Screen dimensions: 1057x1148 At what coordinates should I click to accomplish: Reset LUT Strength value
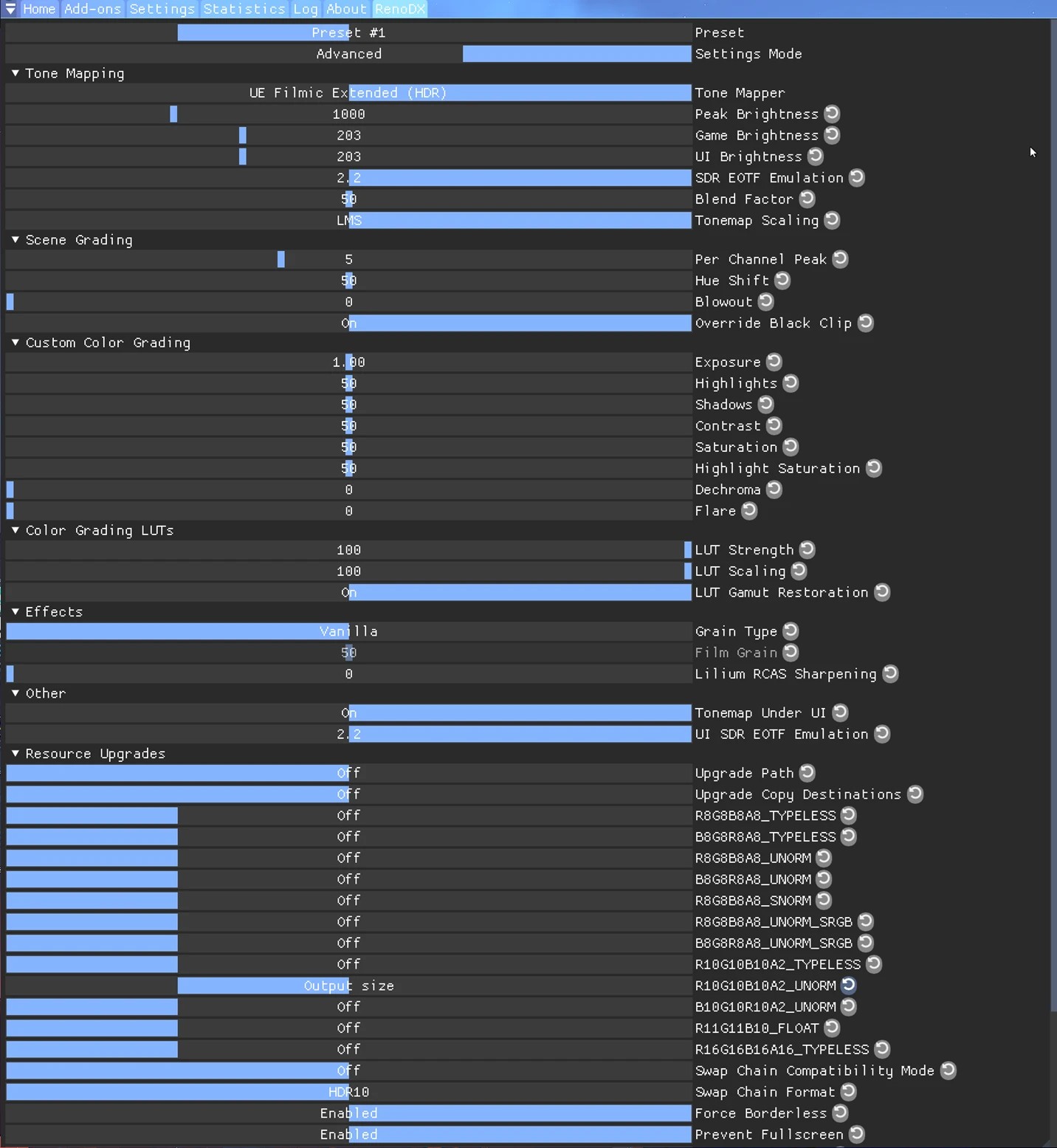tap(807, 550)
